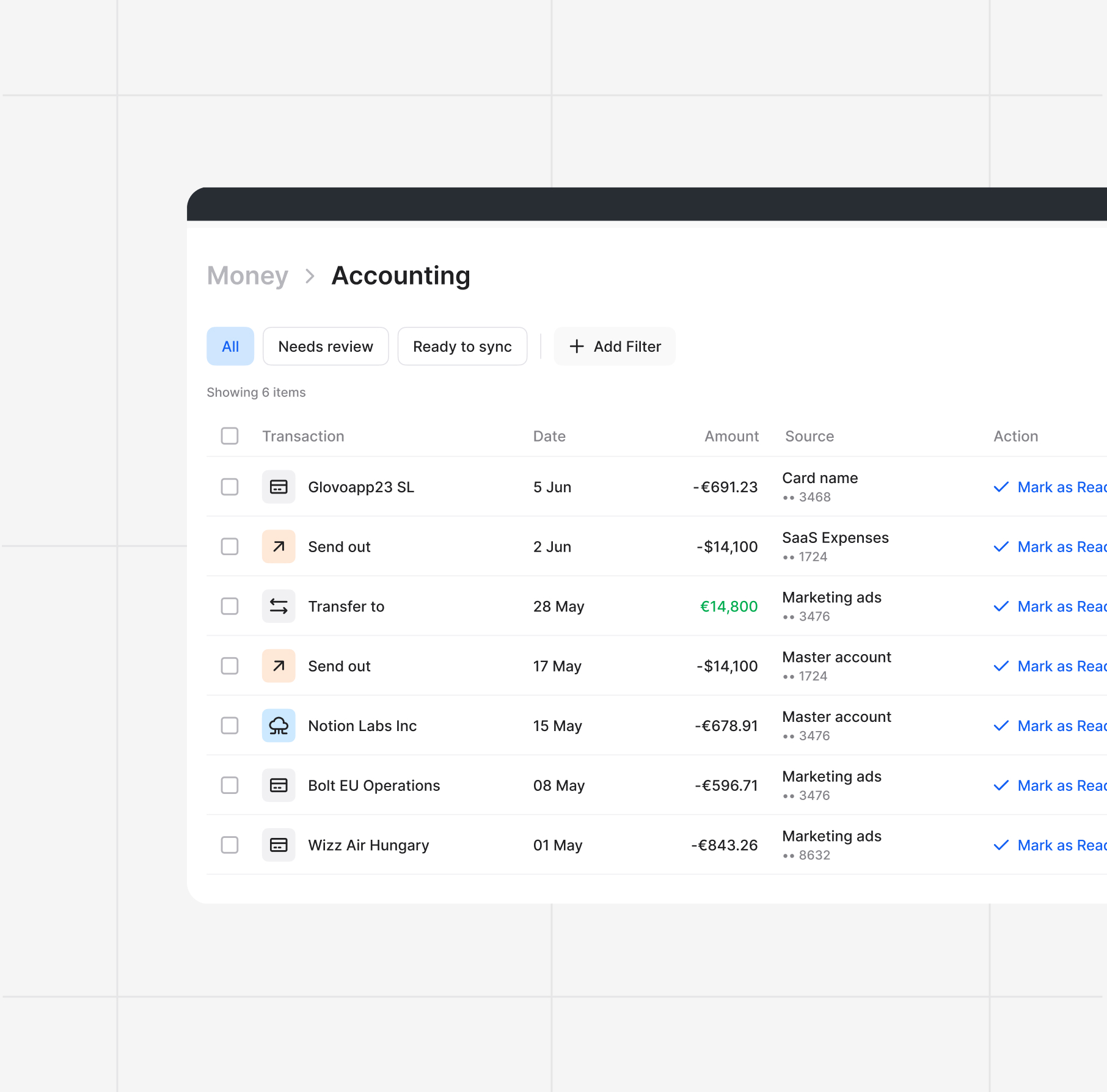This screenshot has height=1092, width=1107.
Task: Click the Showing 6 items label
Action: click(256, 392)
